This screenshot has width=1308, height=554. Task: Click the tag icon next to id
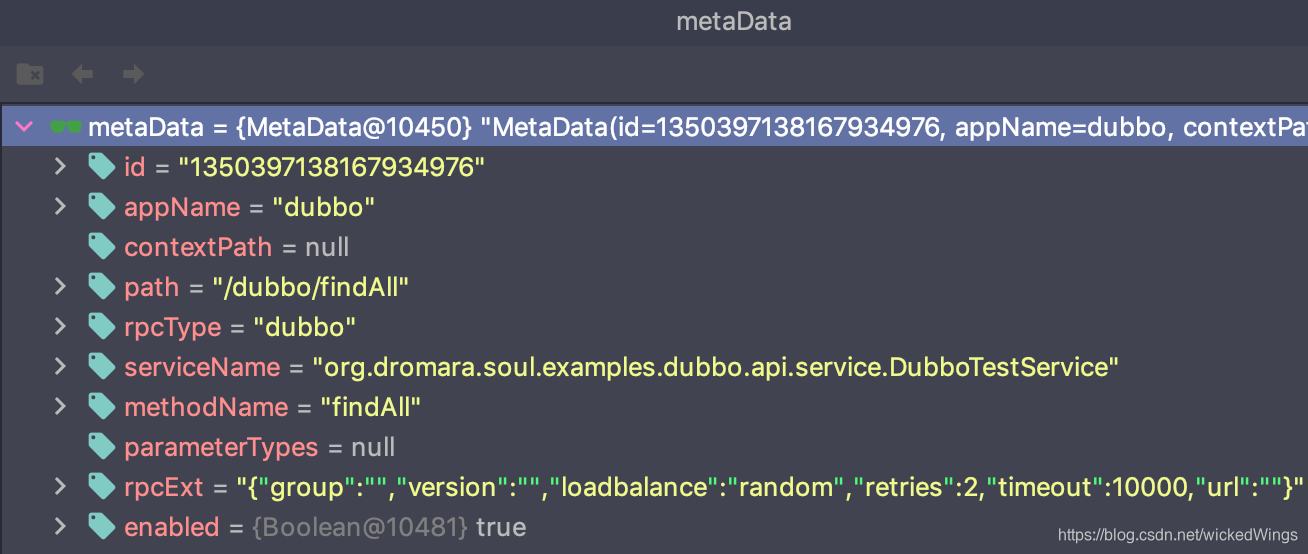102,166
